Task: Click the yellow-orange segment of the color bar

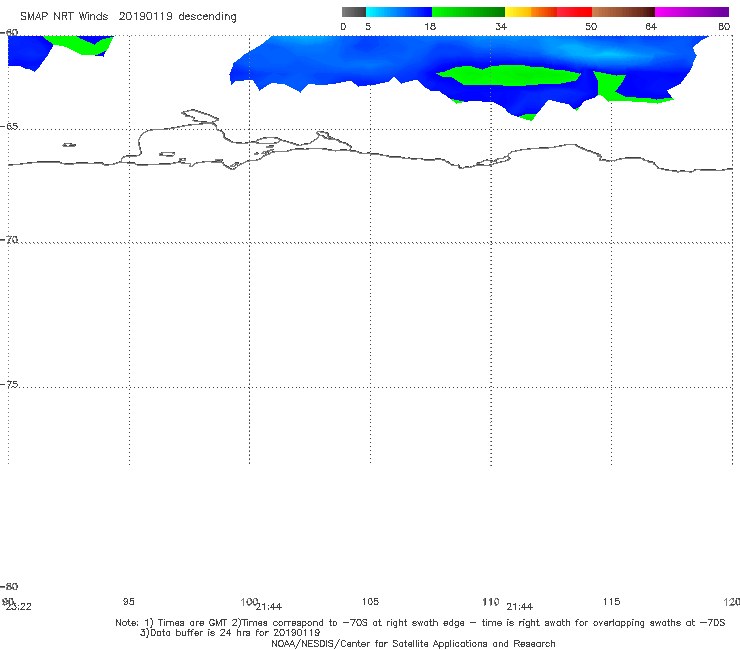Action: (531, 12)
